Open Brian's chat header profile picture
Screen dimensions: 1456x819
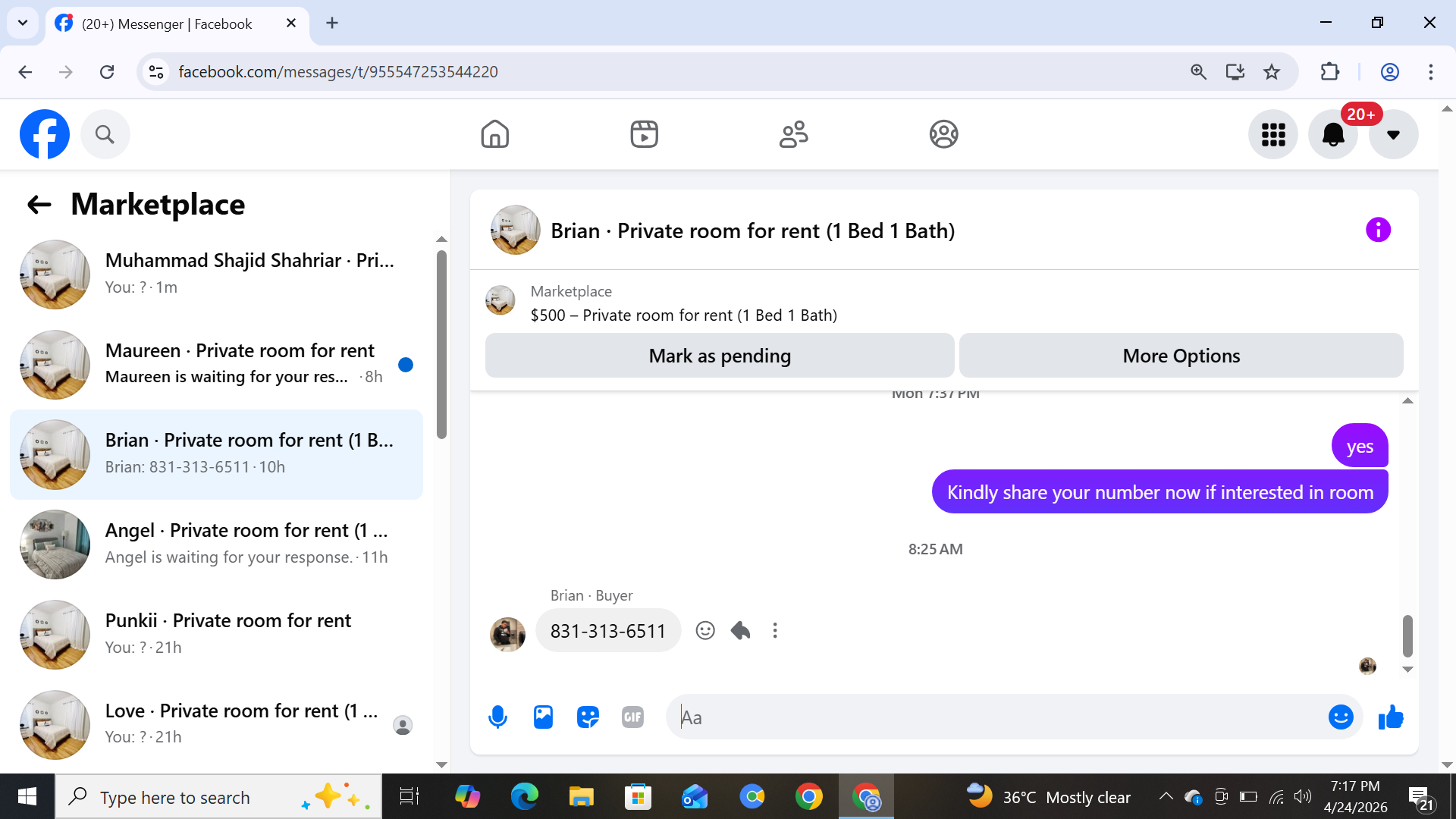point(516,230)
